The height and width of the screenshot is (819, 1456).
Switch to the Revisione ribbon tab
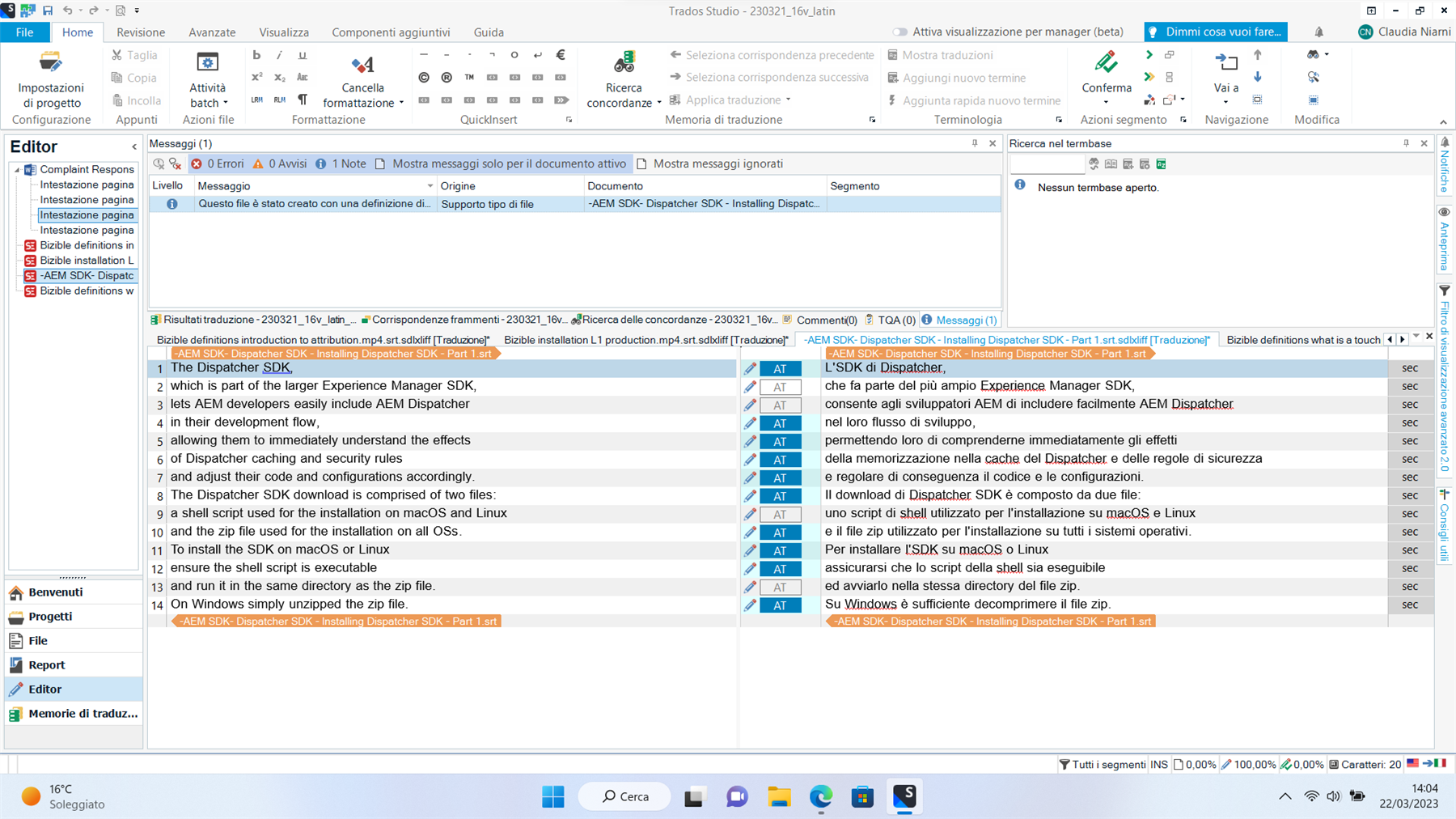pos(141,32)
